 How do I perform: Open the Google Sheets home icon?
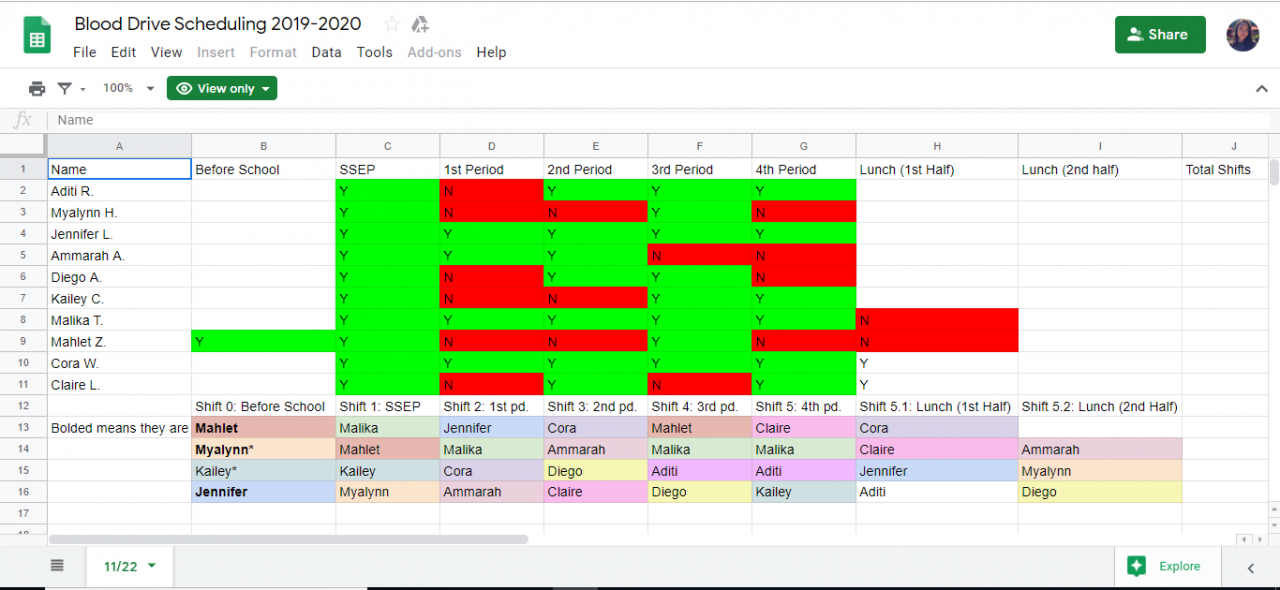(x=38, y=36)
